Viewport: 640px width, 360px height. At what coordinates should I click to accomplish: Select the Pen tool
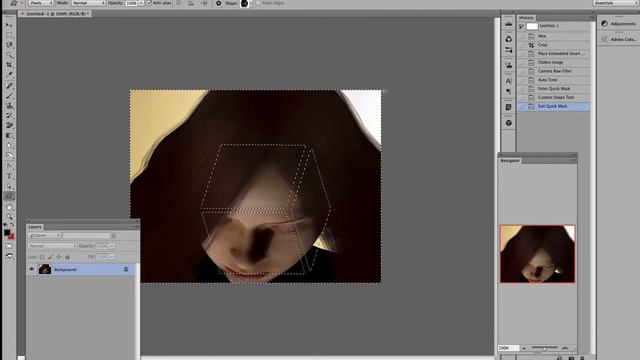click(9, 167)
